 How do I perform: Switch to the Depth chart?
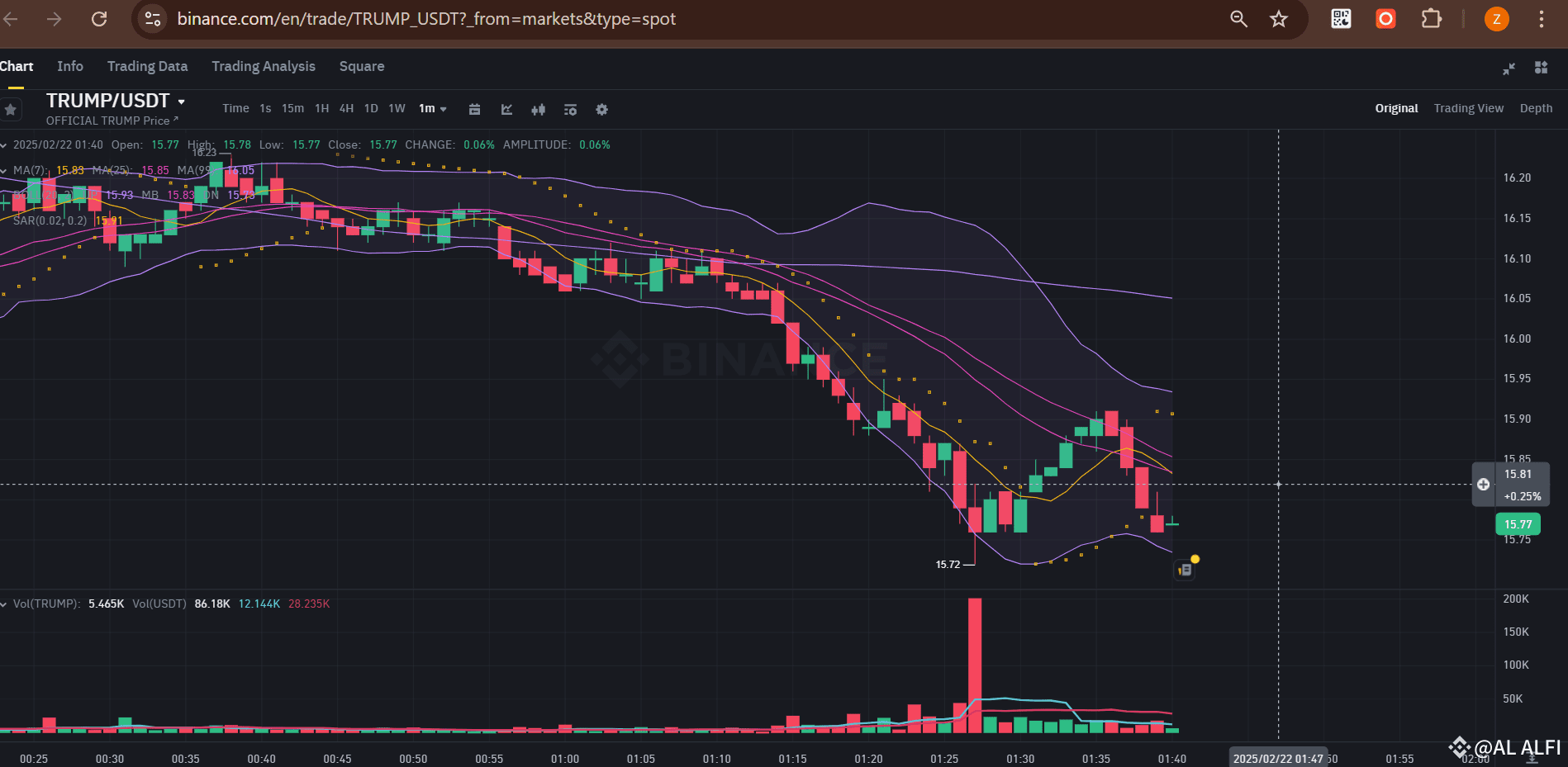pyautogui.click(x=1536, y=108)
